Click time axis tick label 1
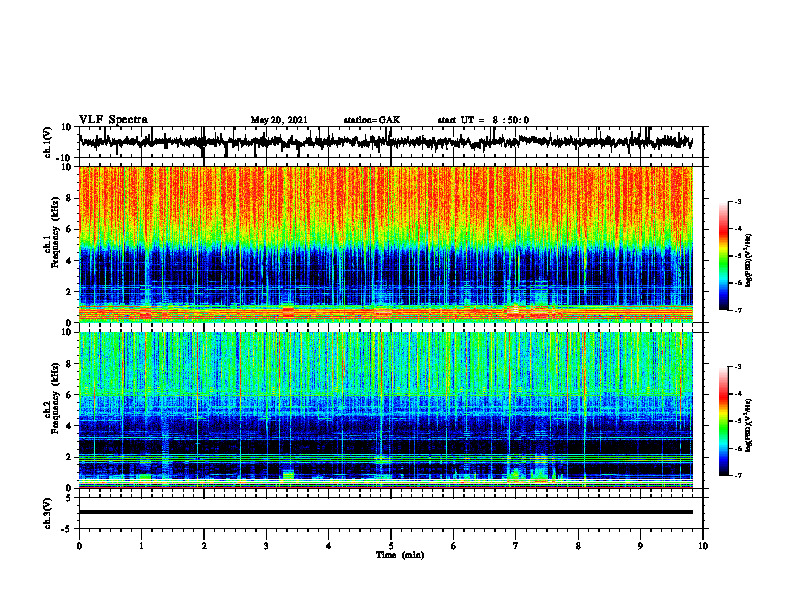Screen dimensions: 792x612 (141, 546)
